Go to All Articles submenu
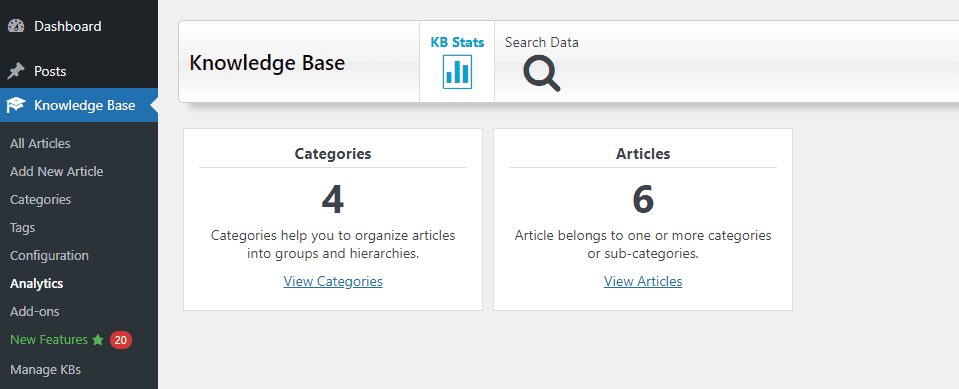959x389 pixels. (40, 144)
